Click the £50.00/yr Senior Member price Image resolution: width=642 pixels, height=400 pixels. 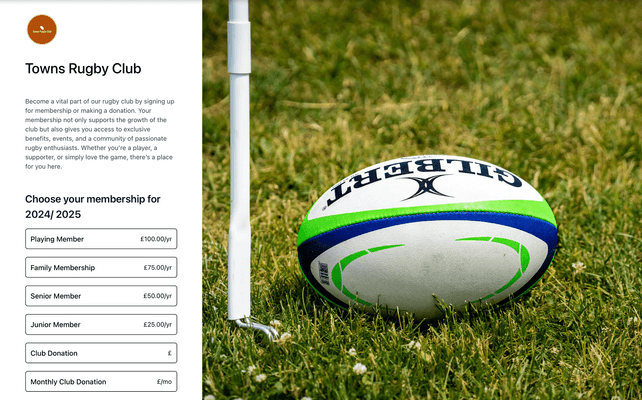coord(158,296)
